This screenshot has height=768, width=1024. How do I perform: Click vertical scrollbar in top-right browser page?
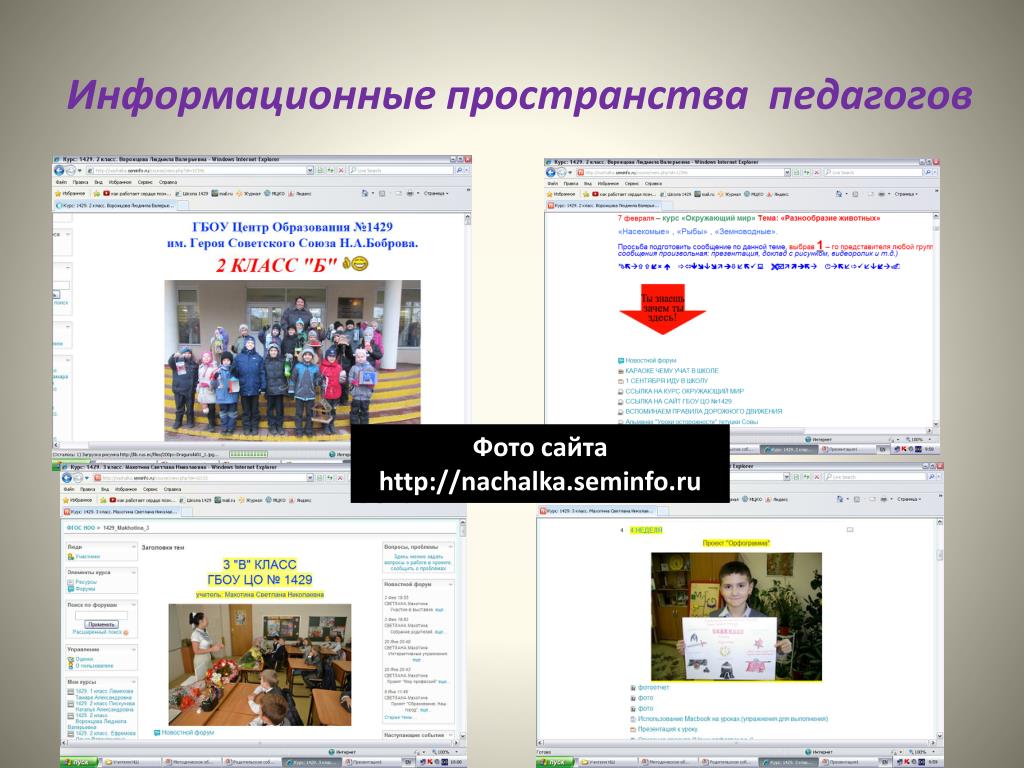pos(935,320)
